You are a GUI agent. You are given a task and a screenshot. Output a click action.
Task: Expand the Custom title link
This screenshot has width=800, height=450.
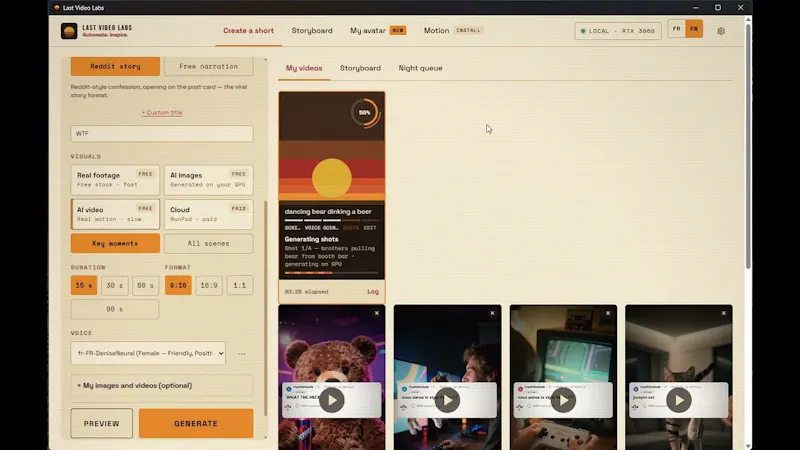pos(162,113)
